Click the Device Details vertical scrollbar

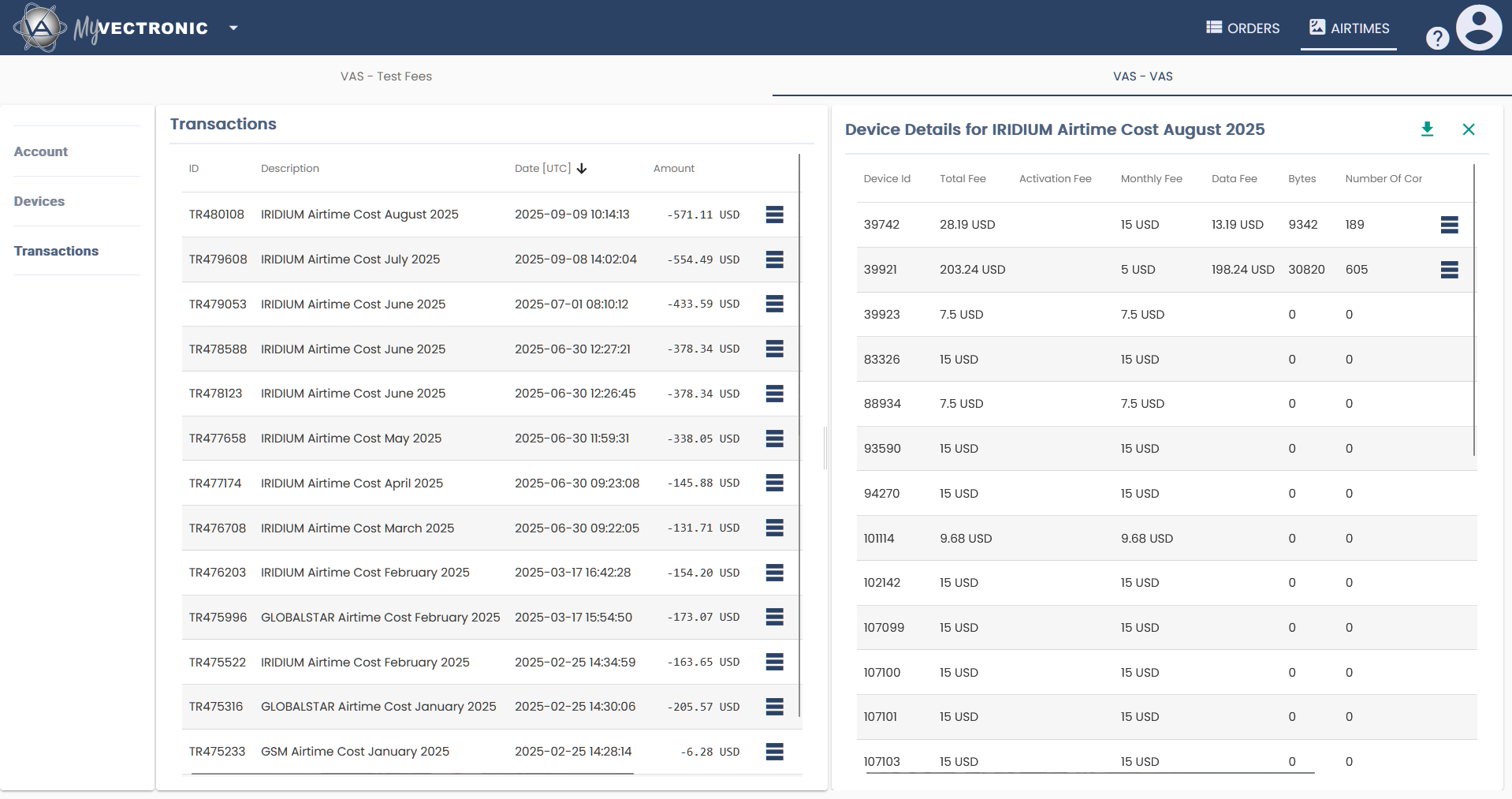(x=1473, y=309)
